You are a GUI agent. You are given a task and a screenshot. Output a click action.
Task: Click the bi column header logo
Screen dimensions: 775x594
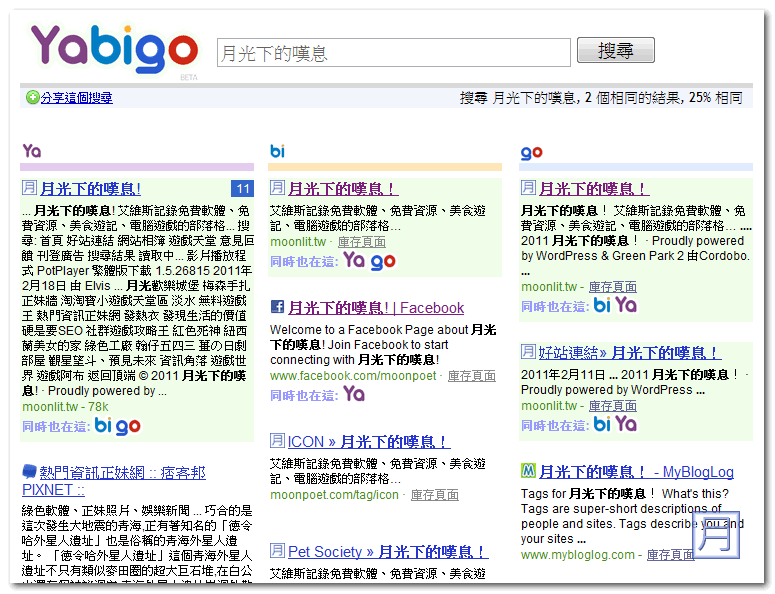point(277,151)
